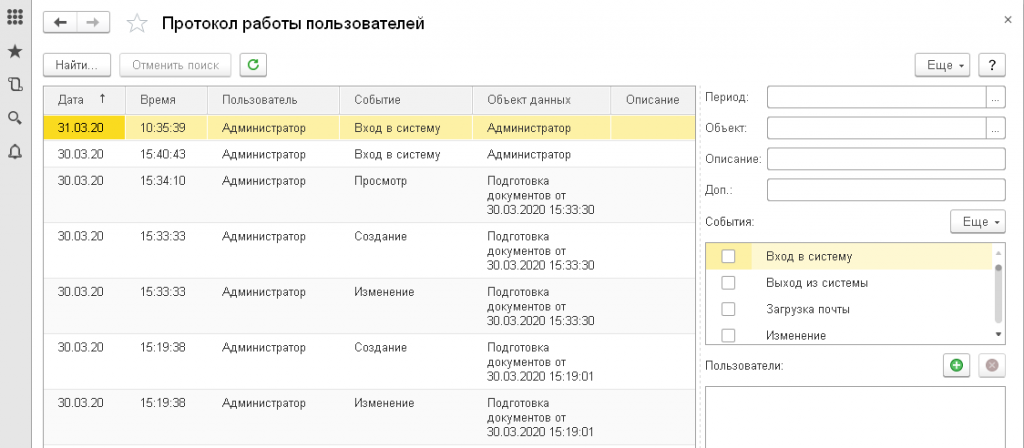
Task: Expand the top 'Еще' dropdown menu
Action: coord(942,65)
